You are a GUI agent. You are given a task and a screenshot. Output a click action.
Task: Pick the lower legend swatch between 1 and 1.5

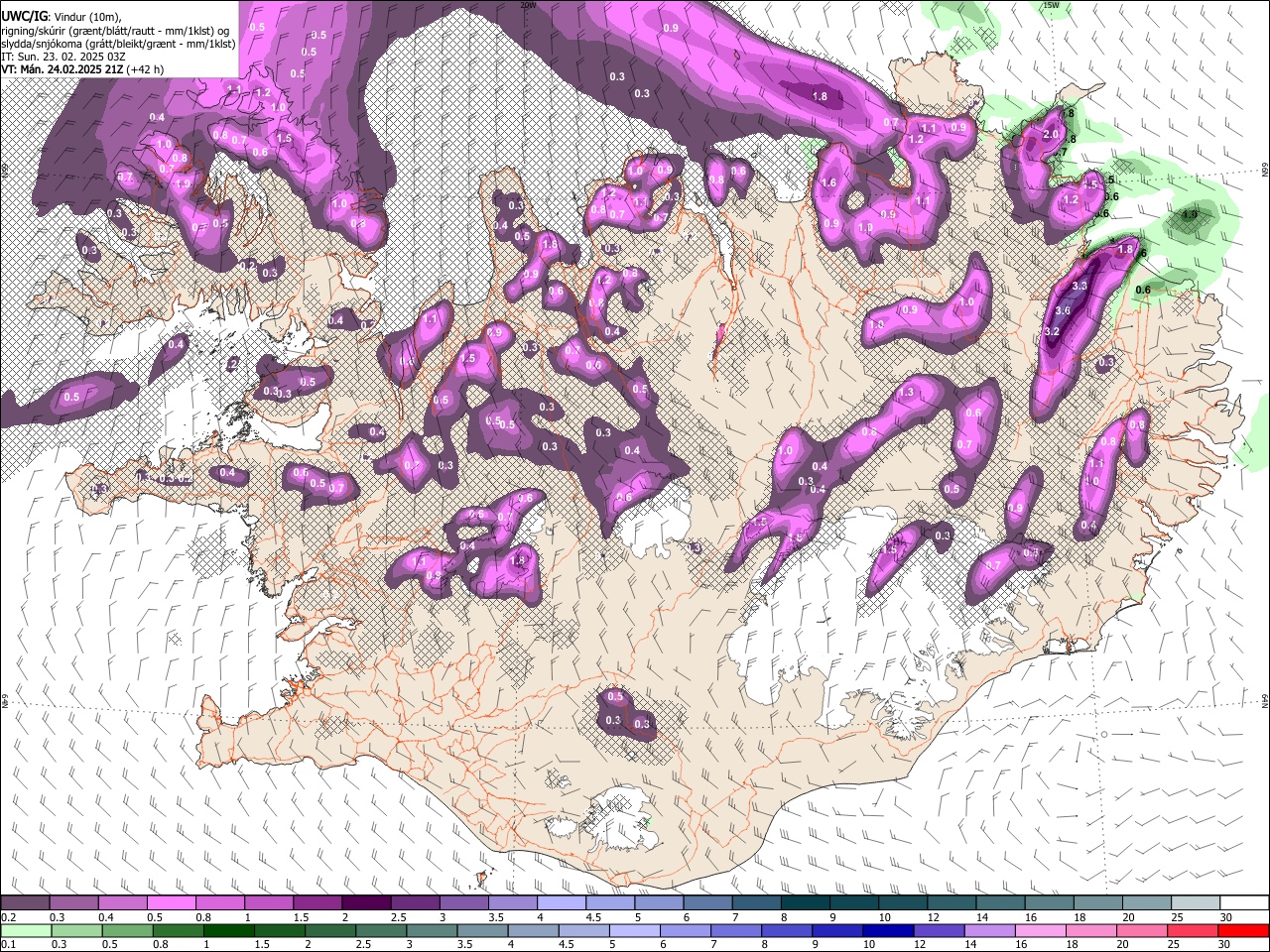(229, 930)
